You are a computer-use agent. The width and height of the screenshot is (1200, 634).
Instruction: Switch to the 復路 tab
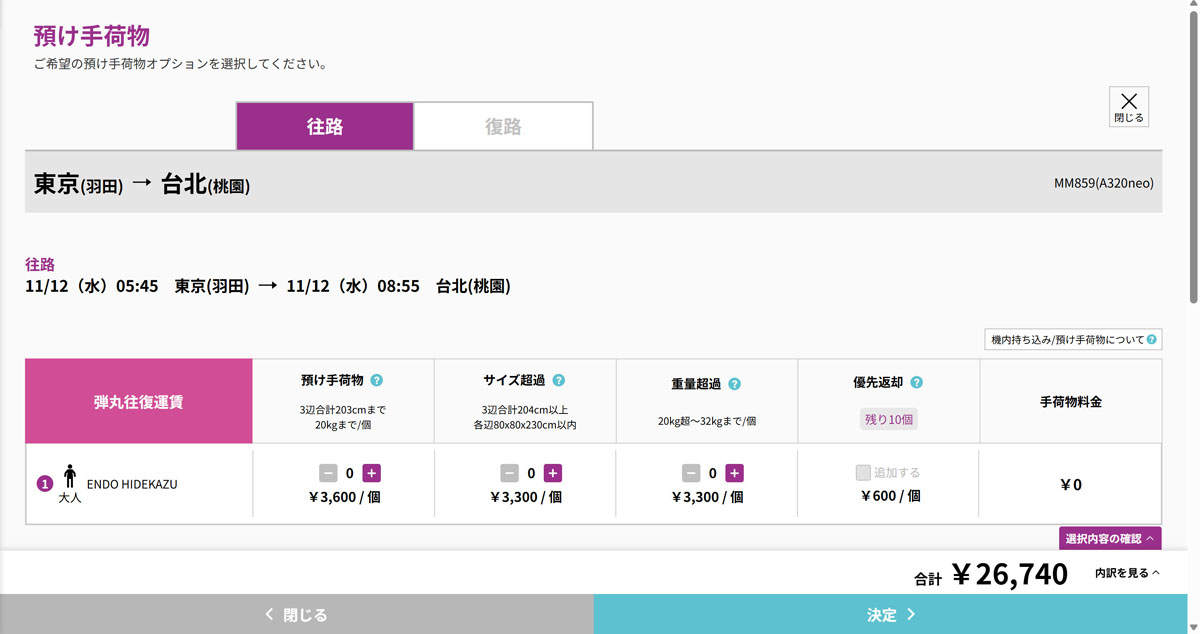tap(503, 127)
